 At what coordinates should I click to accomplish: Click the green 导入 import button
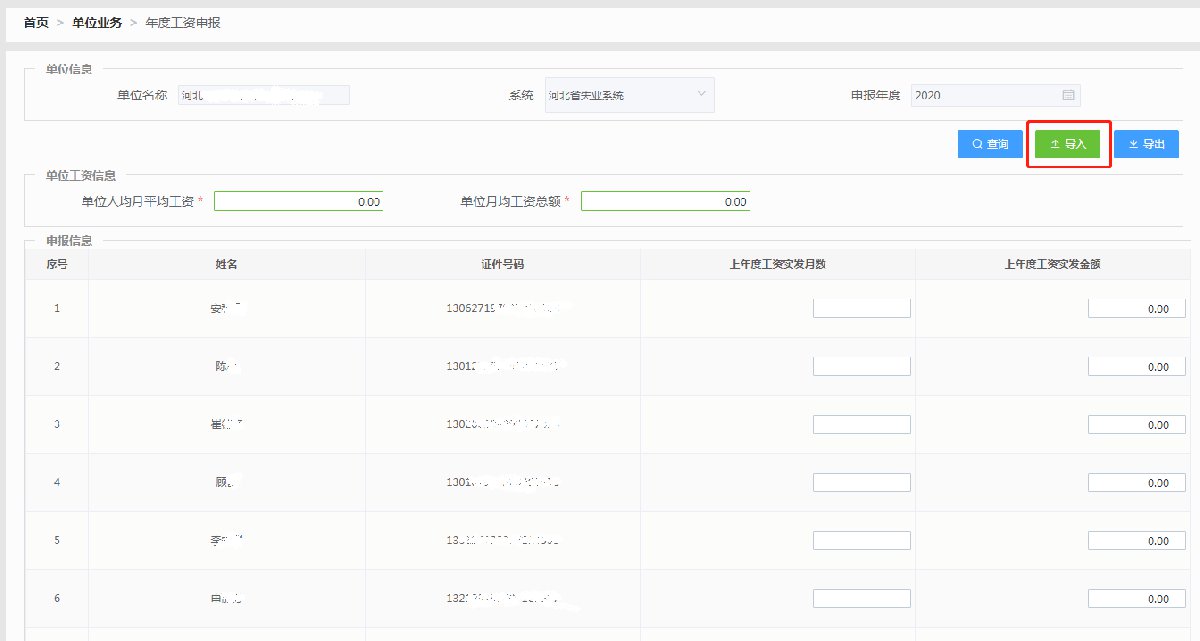click(1067, 145)
